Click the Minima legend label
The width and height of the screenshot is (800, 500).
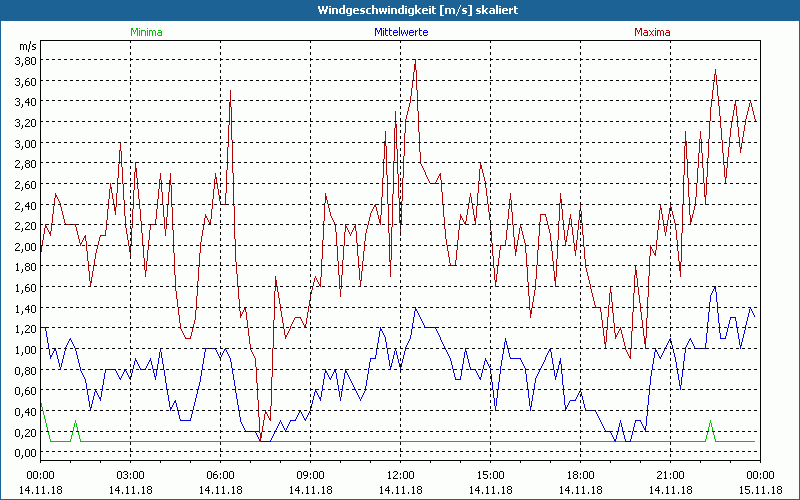pos(146,32)
